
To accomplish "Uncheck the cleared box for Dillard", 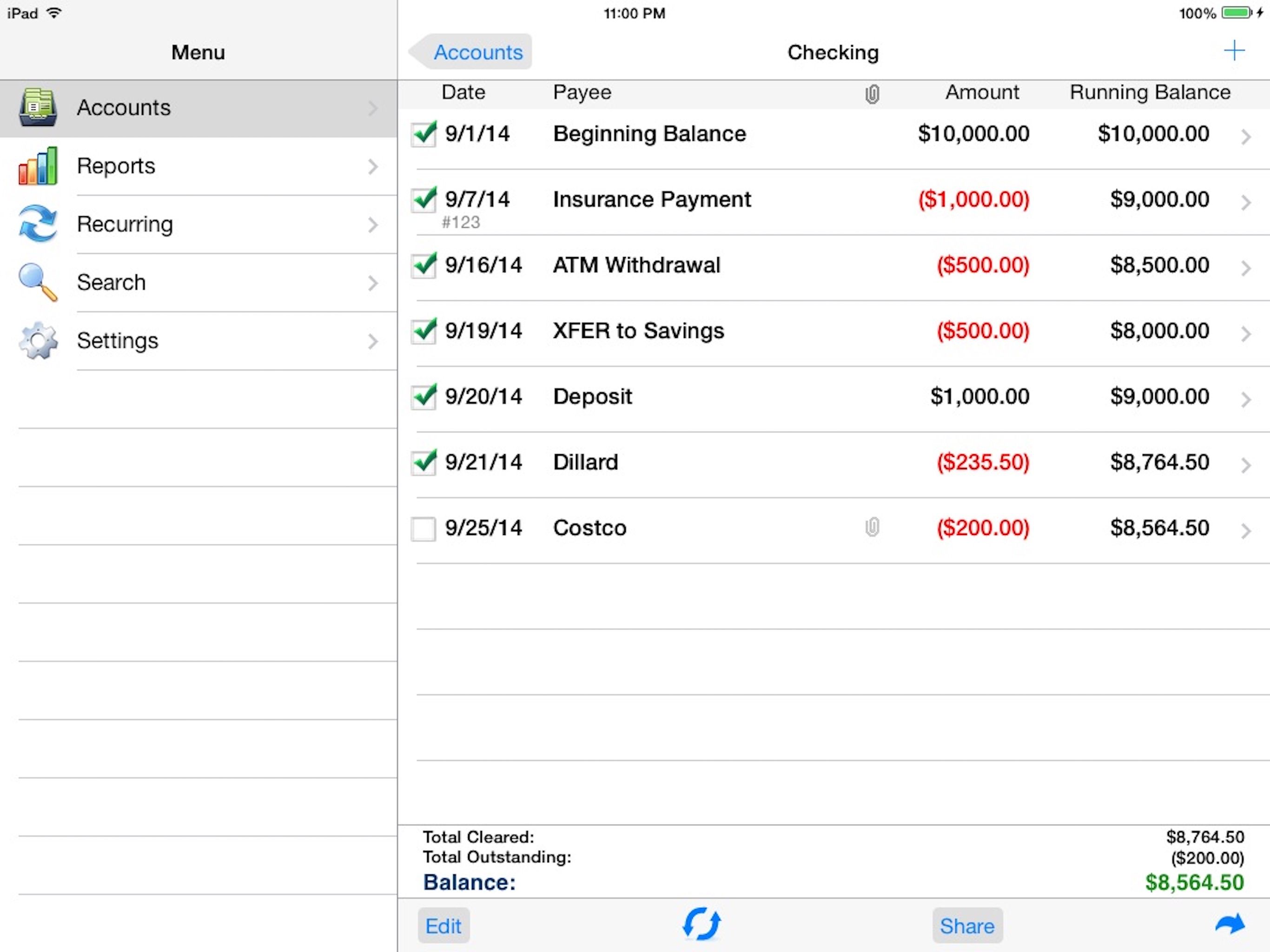I will point(423,462).
